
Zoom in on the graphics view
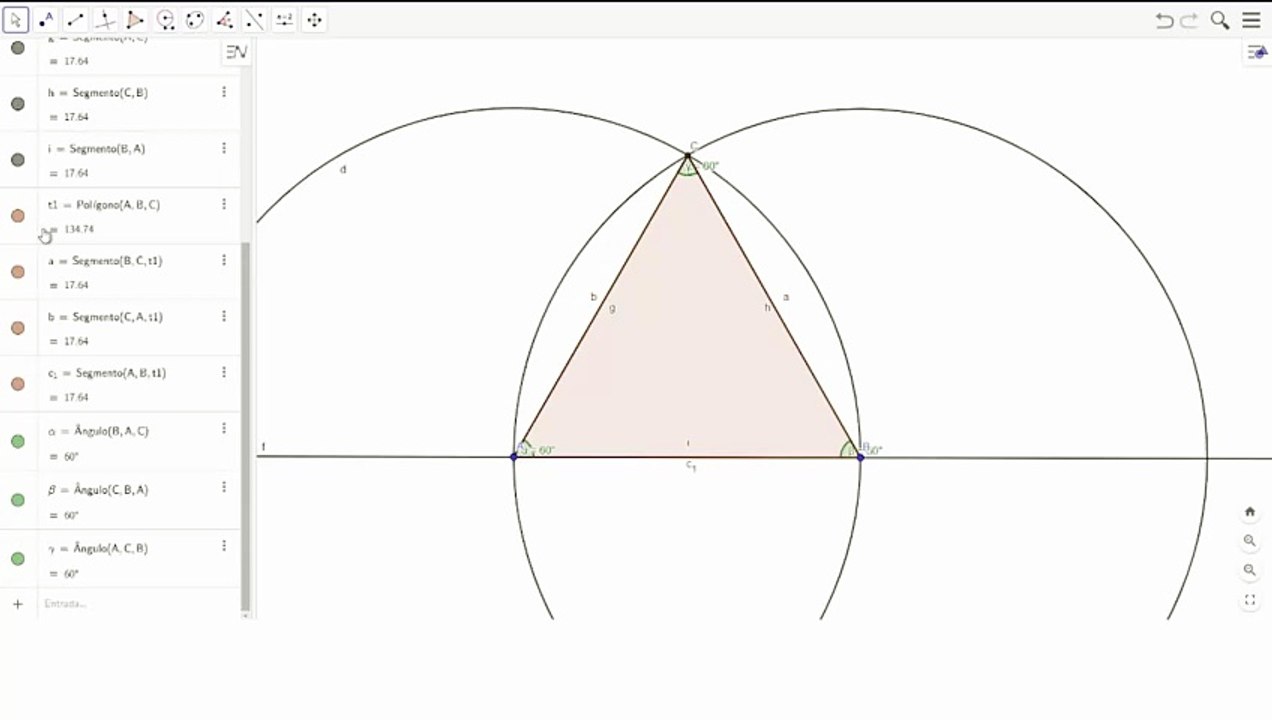1249,540
